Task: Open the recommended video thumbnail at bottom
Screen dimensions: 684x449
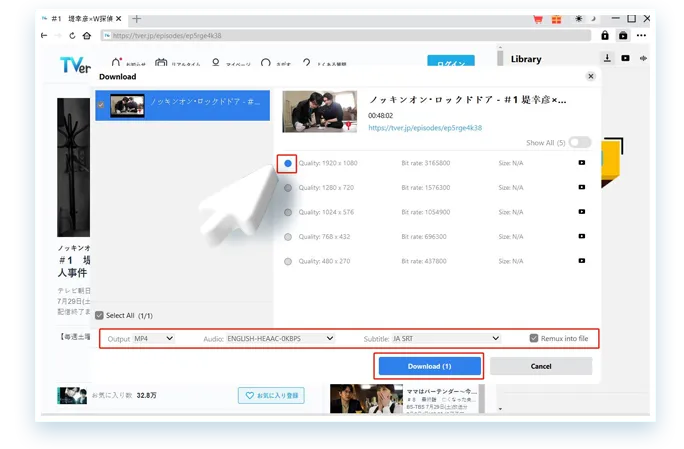Action: [366, 398]
